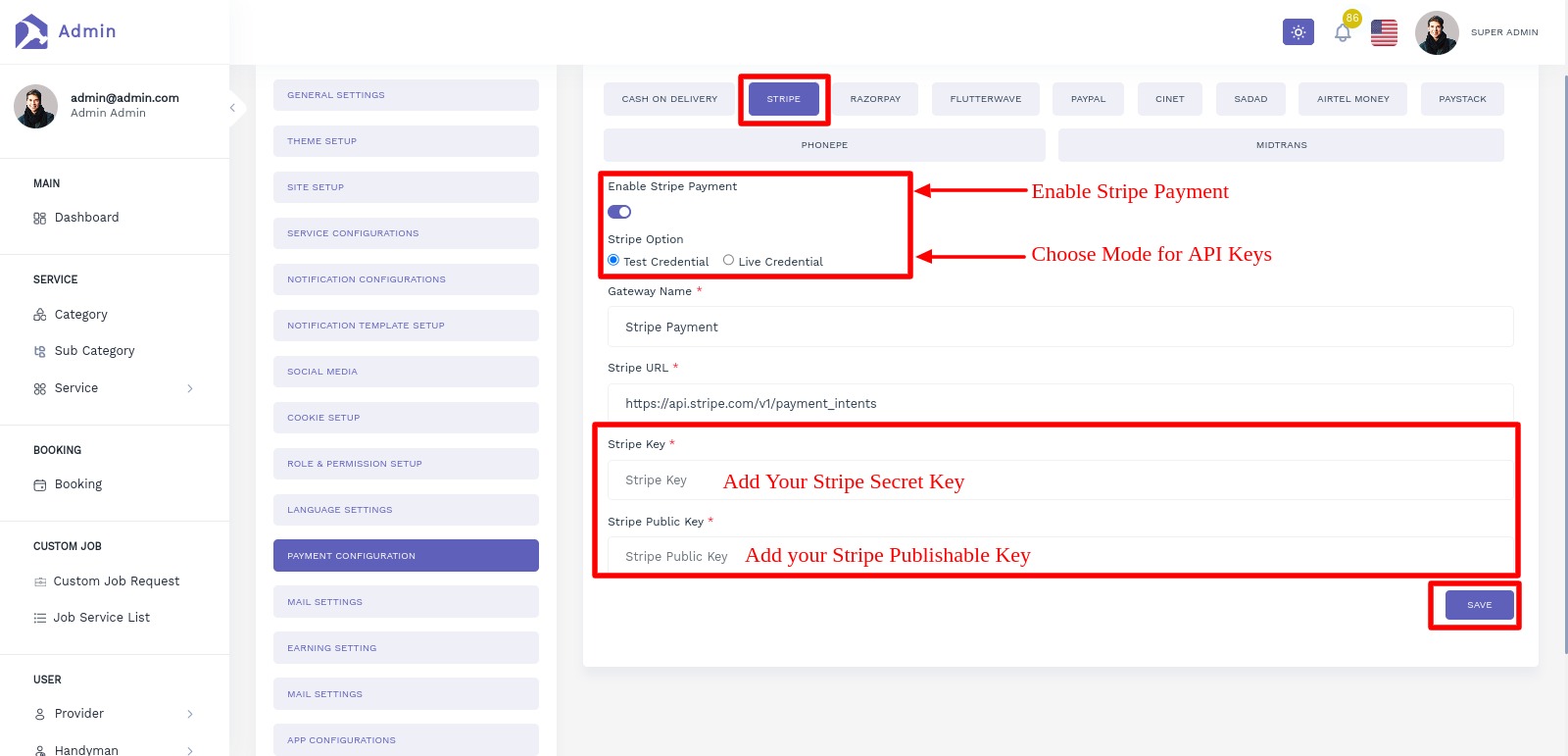Open Service Configurations section
The image size is (1568, 756).
click(x=406, y=233)
